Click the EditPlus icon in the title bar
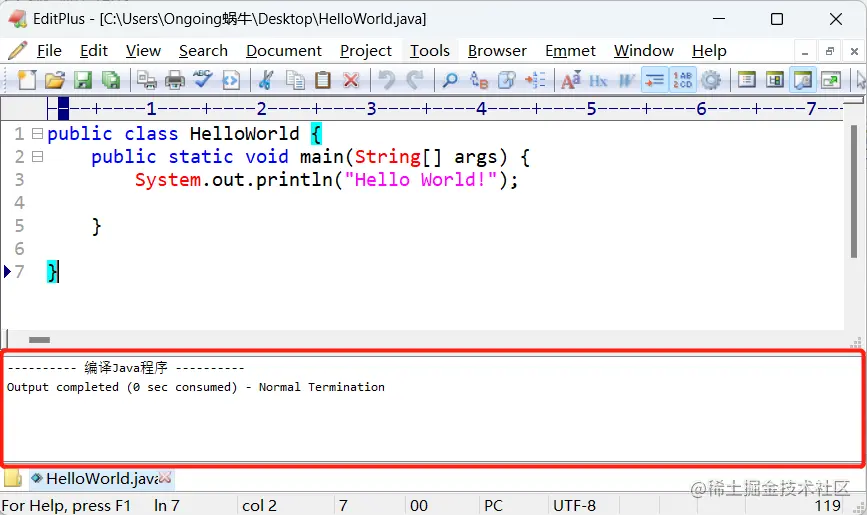The image size is (867, 515). click(18, 19)
